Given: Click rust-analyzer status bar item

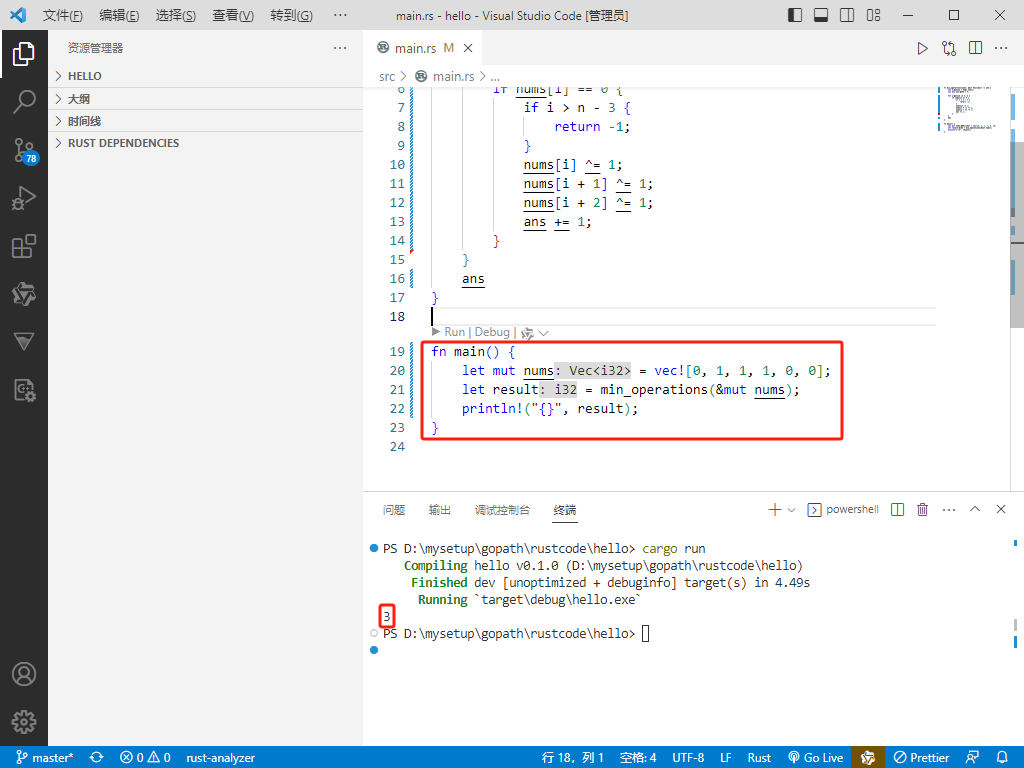Looking at the screenshot, I should click(x=221, y=758).
